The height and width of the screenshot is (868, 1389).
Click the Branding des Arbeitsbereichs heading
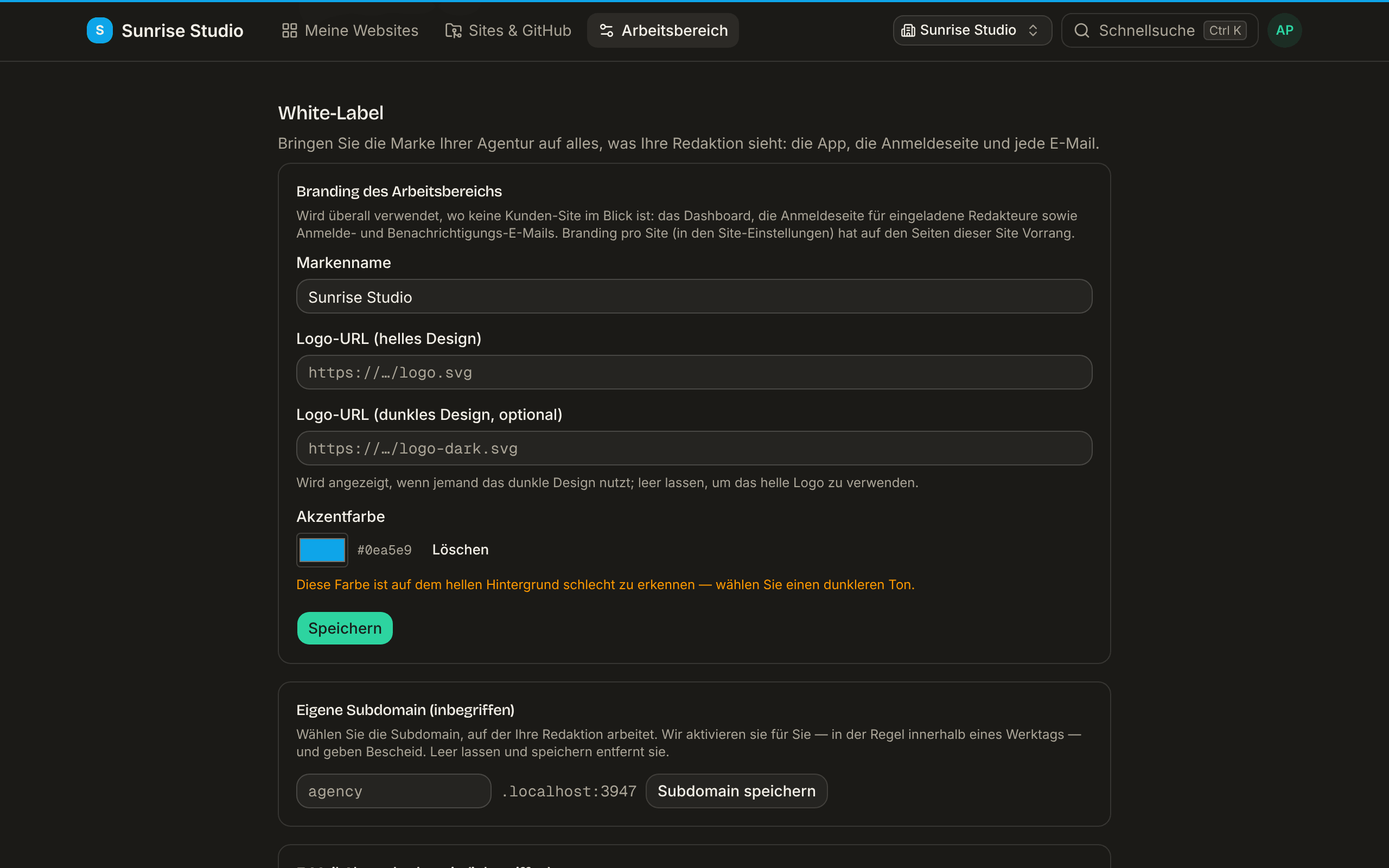pos(399,191)
